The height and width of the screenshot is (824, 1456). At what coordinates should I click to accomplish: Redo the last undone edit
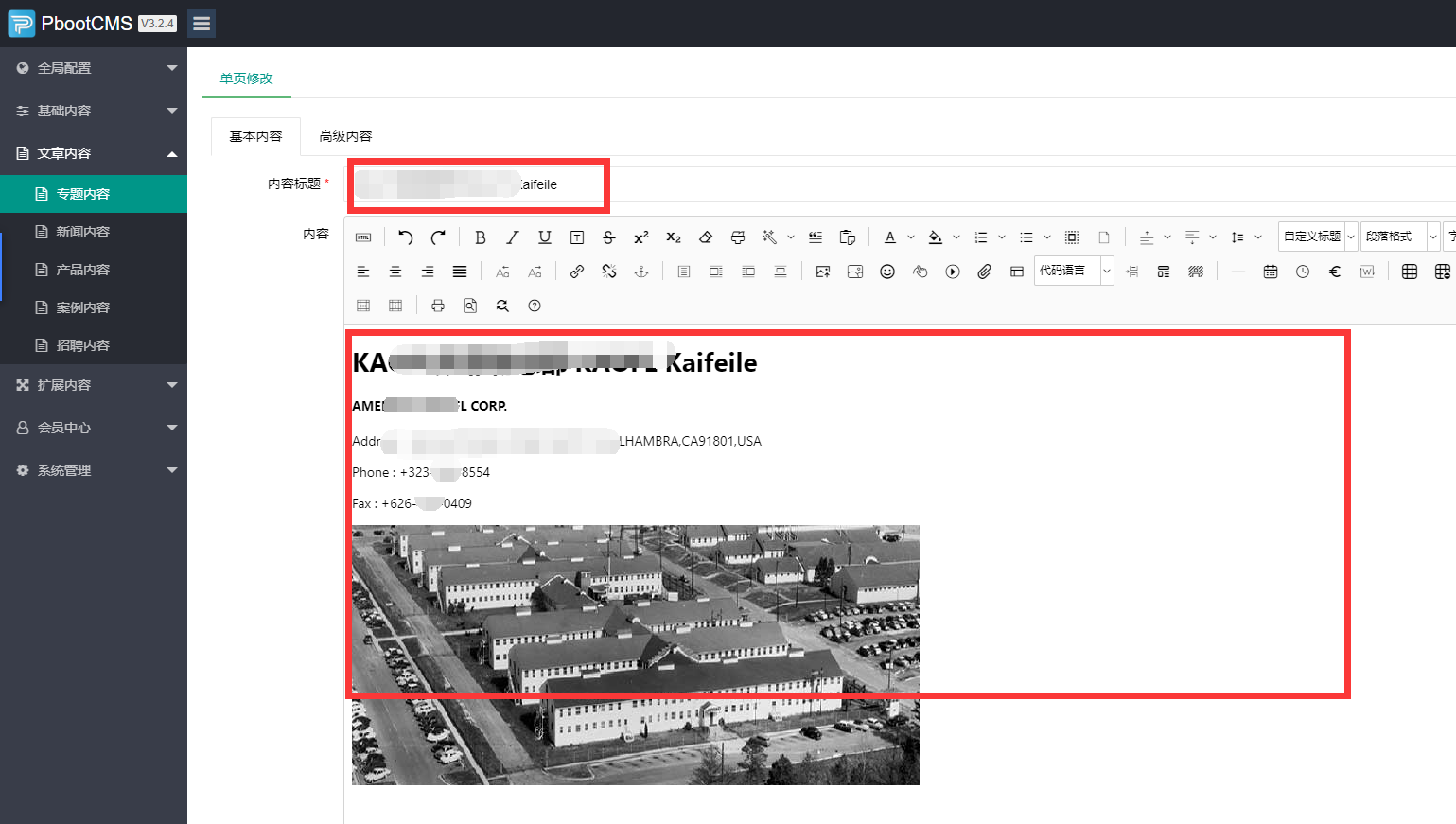pyautogui.click(x=438, y=237)
